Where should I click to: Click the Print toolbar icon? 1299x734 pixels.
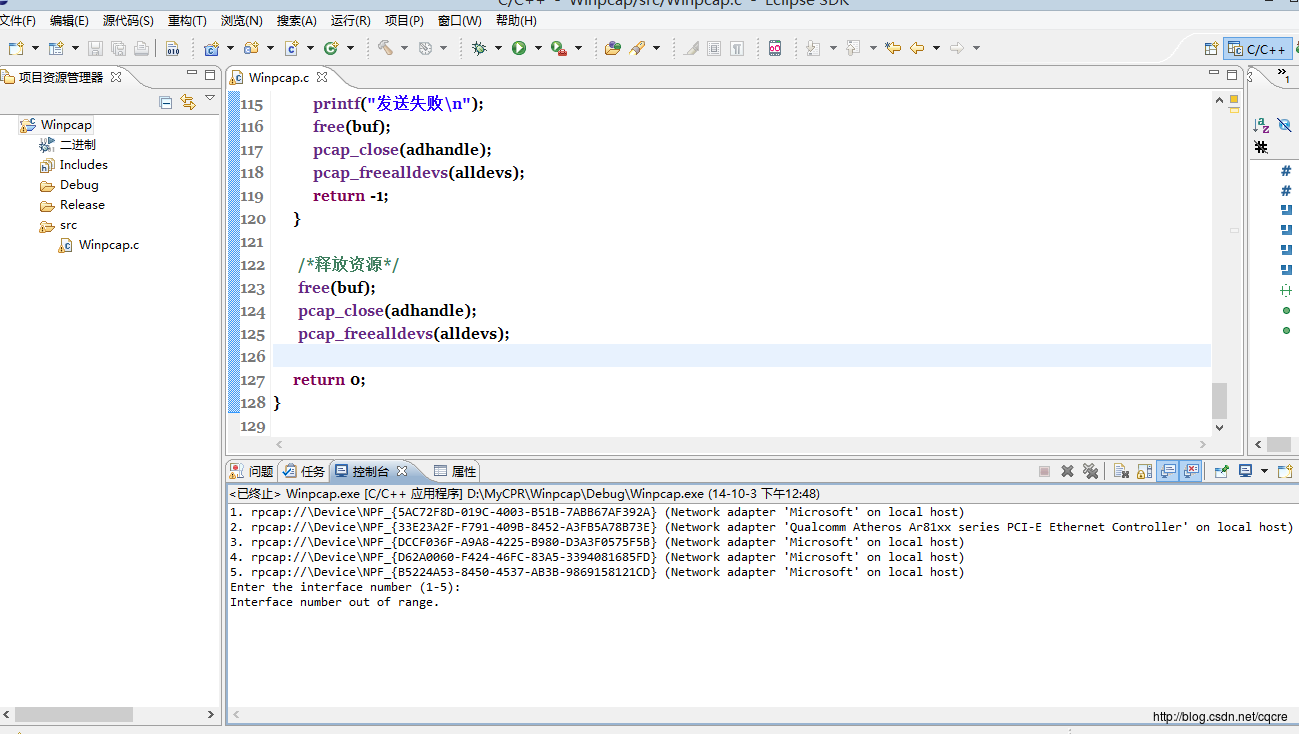click(x=141, y=48)
